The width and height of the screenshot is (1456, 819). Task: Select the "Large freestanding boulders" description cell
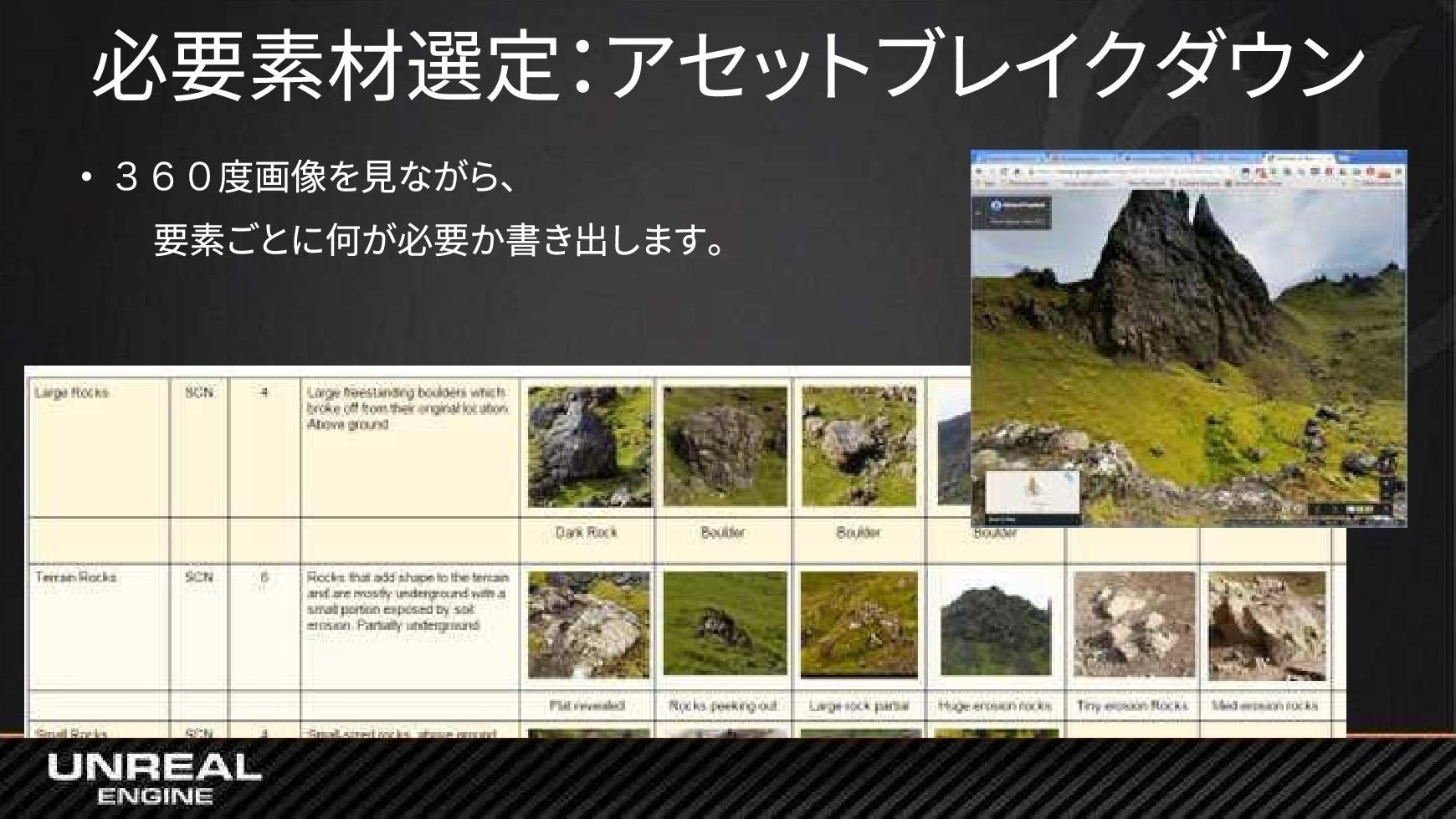[410, 448]
